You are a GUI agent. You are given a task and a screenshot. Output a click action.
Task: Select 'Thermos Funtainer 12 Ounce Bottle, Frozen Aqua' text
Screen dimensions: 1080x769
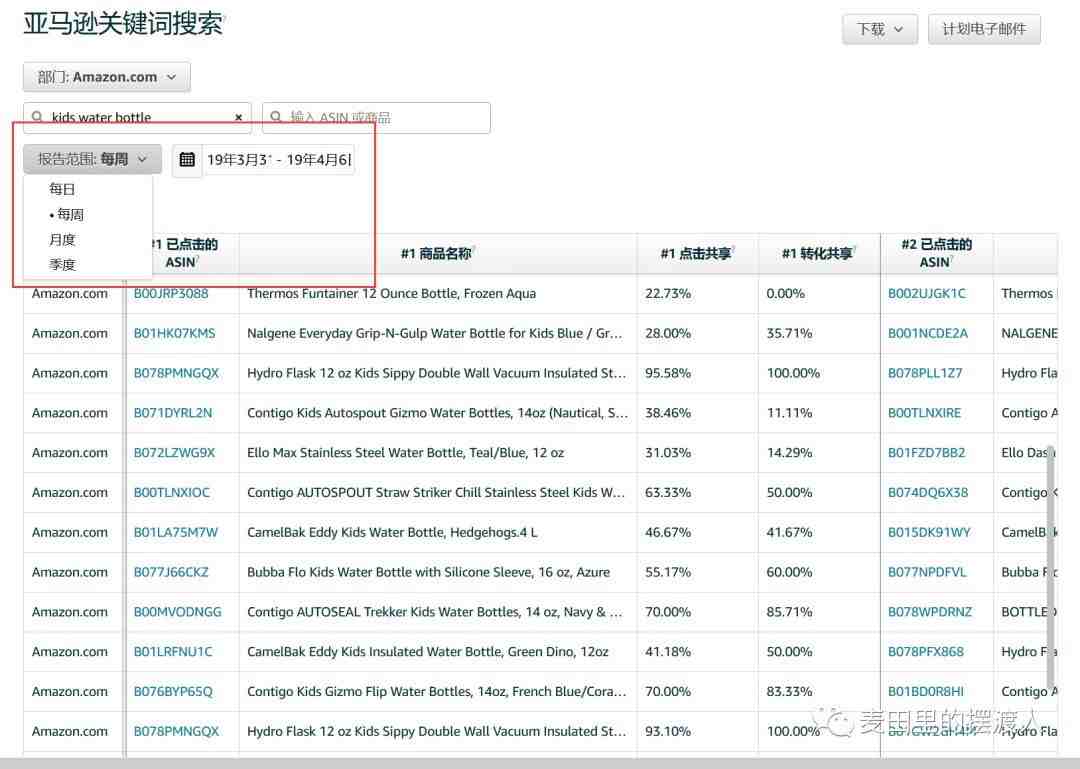click(x=391, y=294)
